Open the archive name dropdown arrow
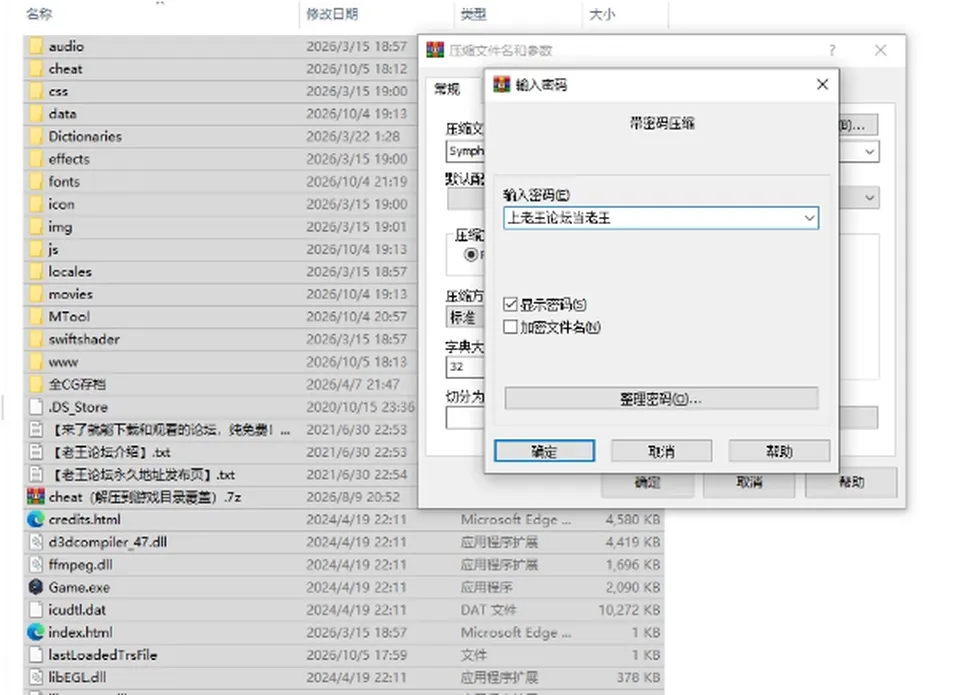960x695 pixels. 869,151
